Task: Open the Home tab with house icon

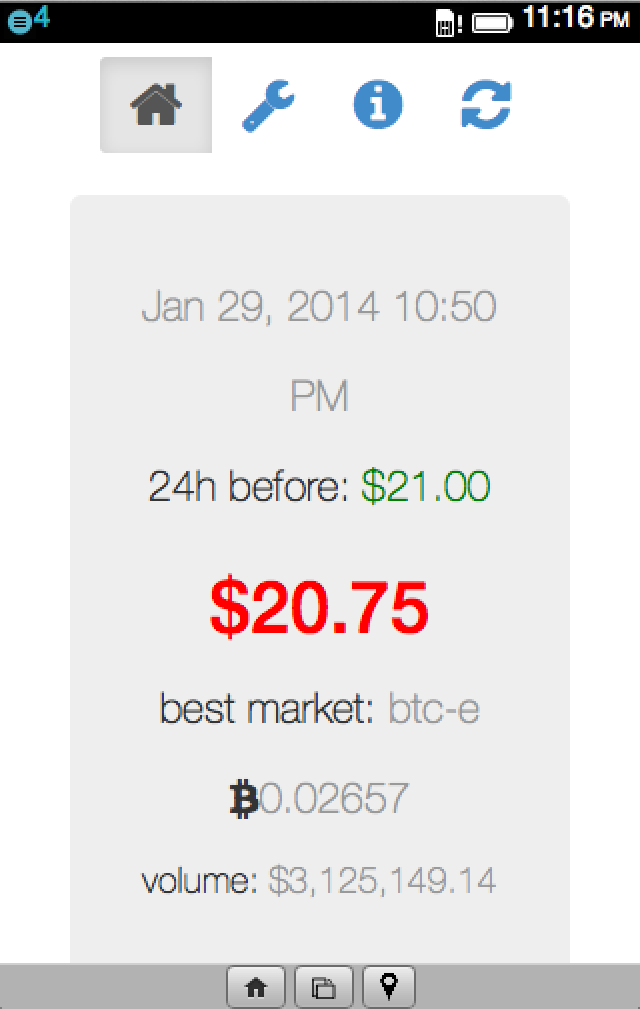Action: click(x=156, y=105)
